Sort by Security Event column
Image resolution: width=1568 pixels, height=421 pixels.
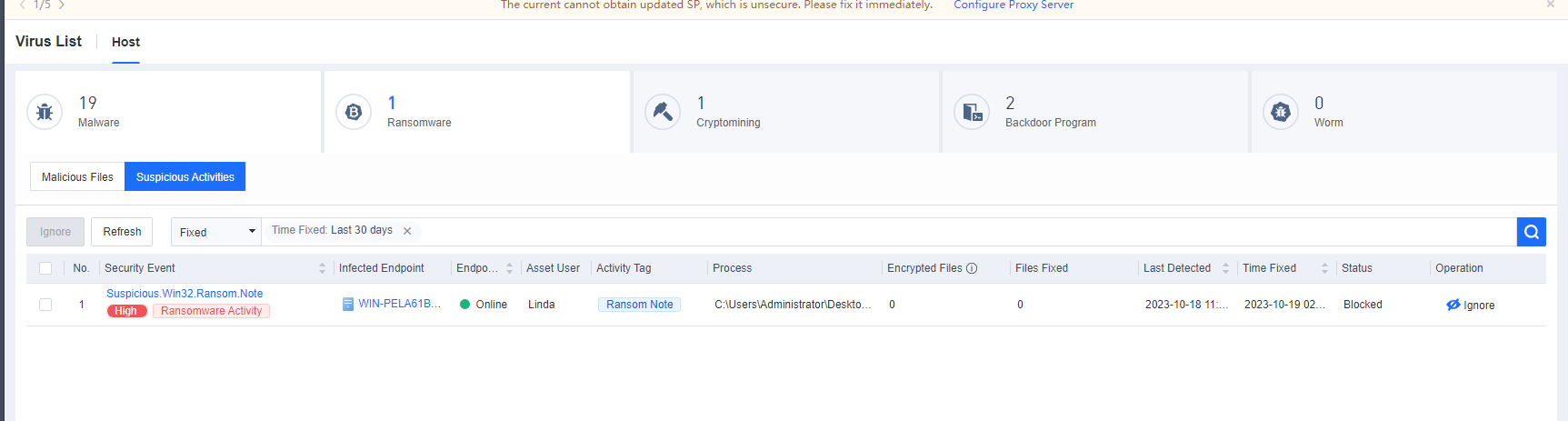tap(322, 268)
